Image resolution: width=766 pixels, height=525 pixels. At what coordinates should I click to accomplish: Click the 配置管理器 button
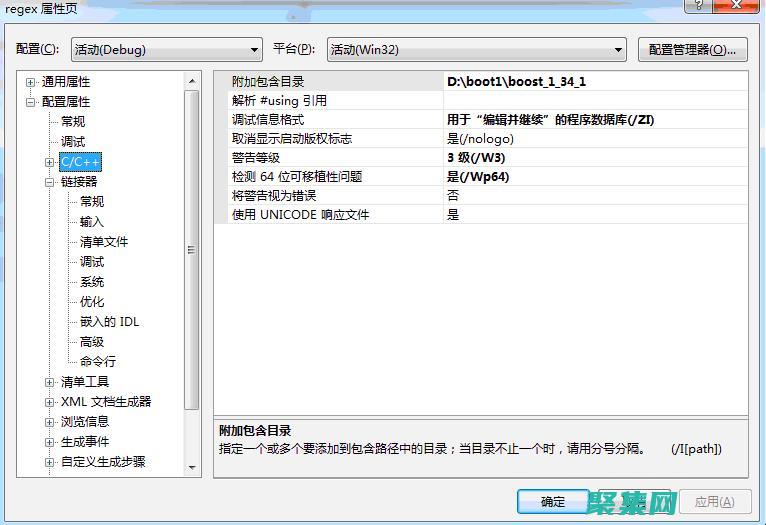[x=692, y=50]
